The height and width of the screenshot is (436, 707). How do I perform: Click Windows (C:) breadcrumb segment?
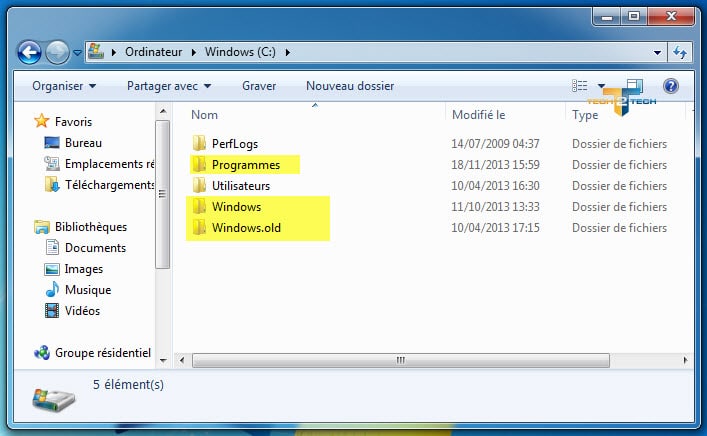pyautogui.click(x=240, y=52)
